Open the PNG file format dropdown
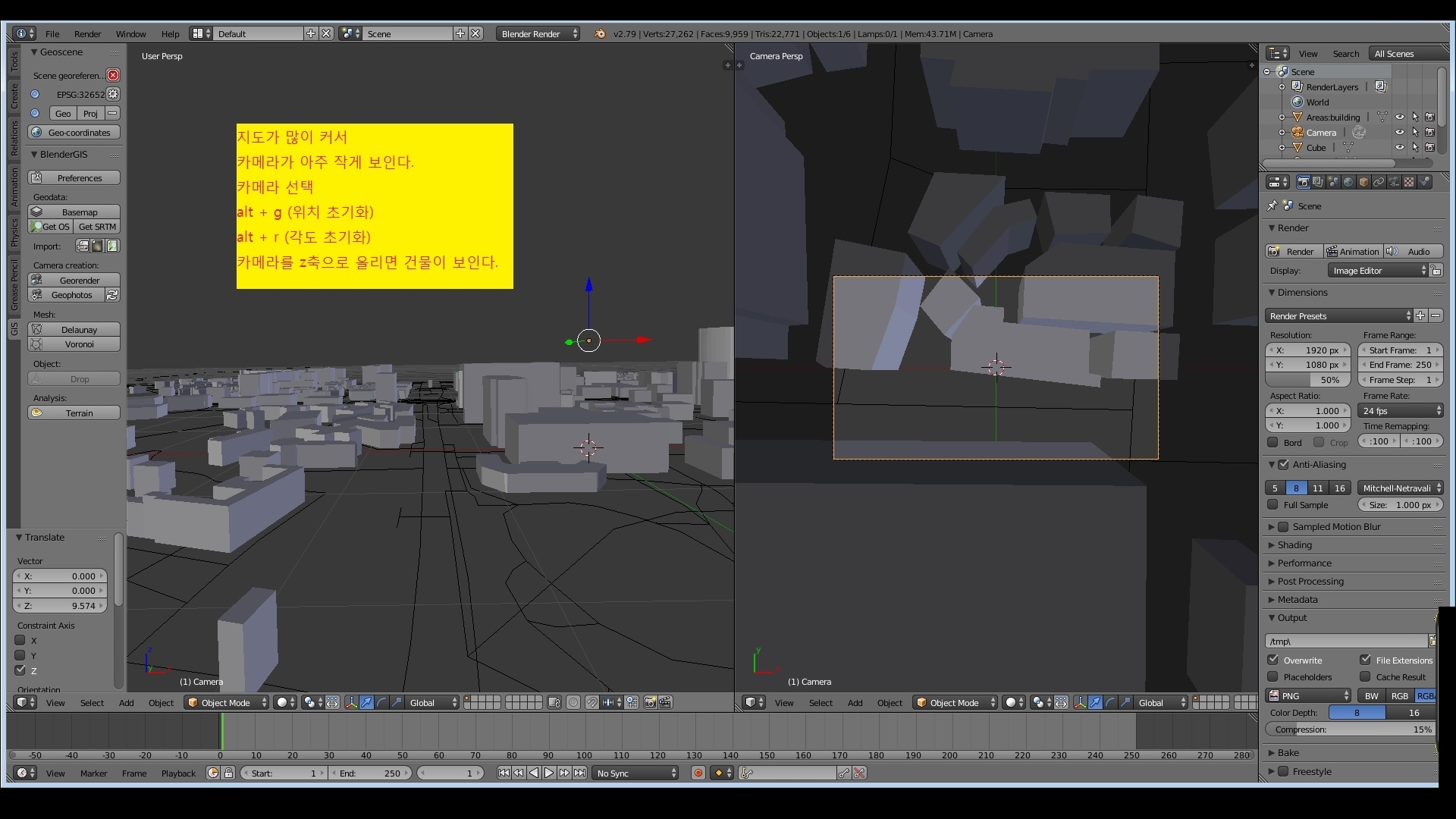Image resolution: width=1456 pixels, height=819 pixels. point(1308,695)
